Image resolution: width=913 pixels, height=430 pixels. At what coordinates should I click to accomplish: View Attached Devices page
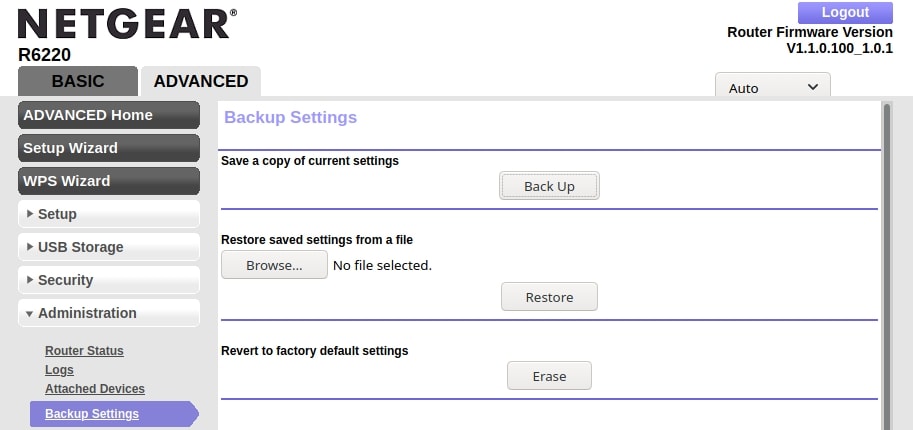click(x=95, y=389)
